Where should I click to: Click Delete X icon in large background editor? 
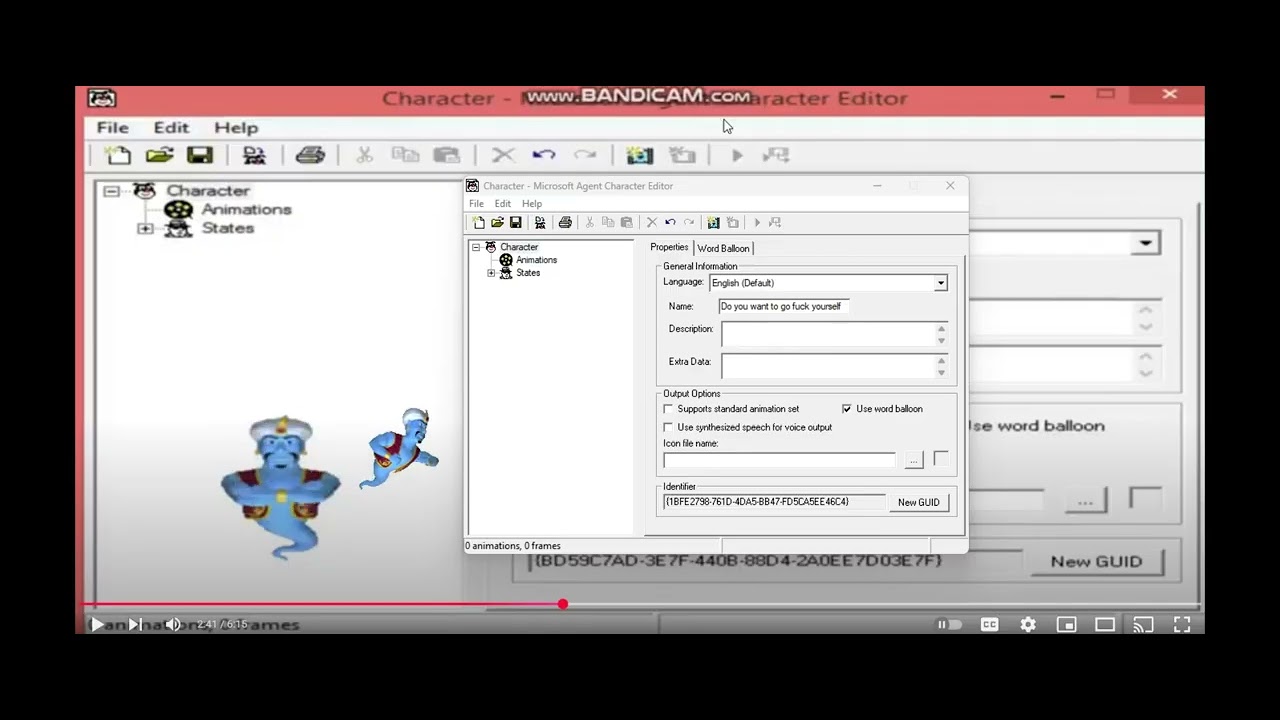[503, 155]
